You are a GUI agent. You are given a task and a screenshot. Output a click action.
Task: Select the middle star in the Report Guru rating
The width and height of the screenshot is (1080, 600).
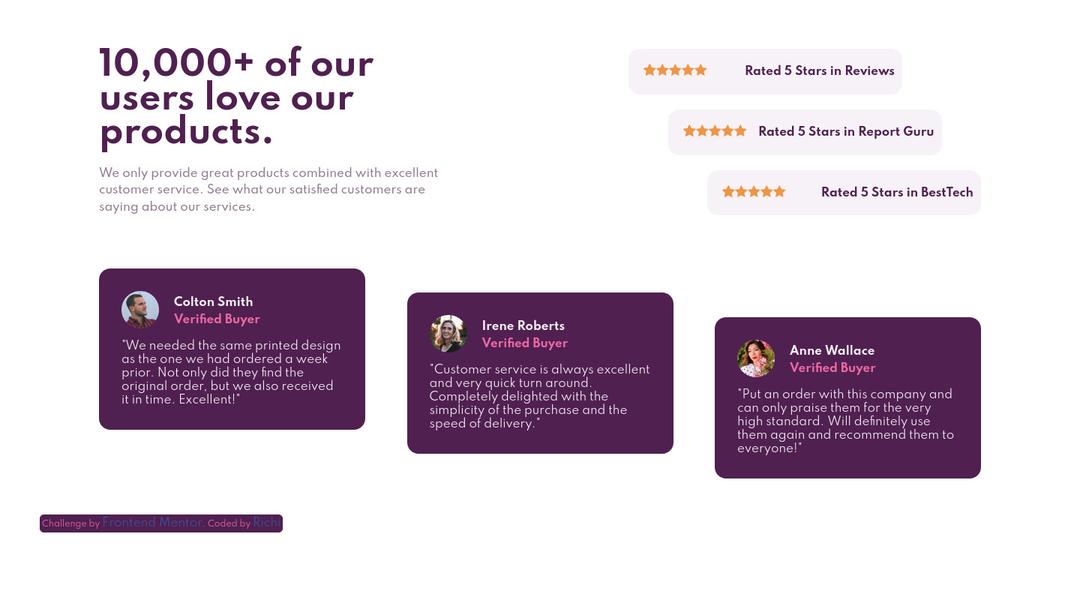coord(715,130)
